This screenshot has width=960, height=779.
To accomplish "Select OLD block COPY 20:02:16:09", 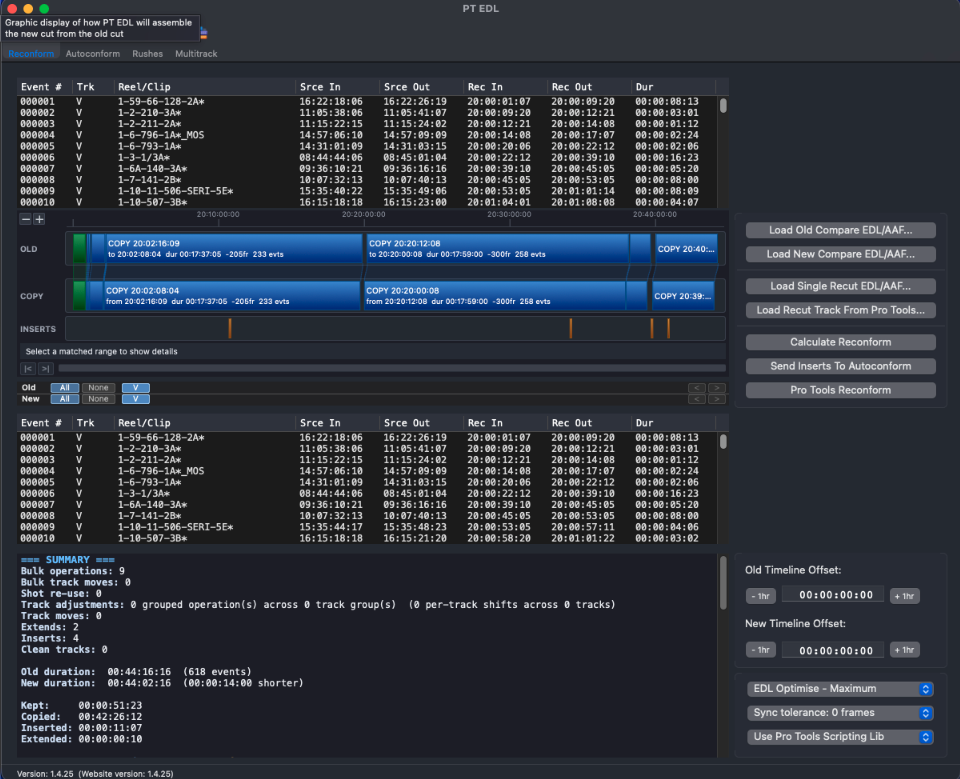I will click(233, 249).
